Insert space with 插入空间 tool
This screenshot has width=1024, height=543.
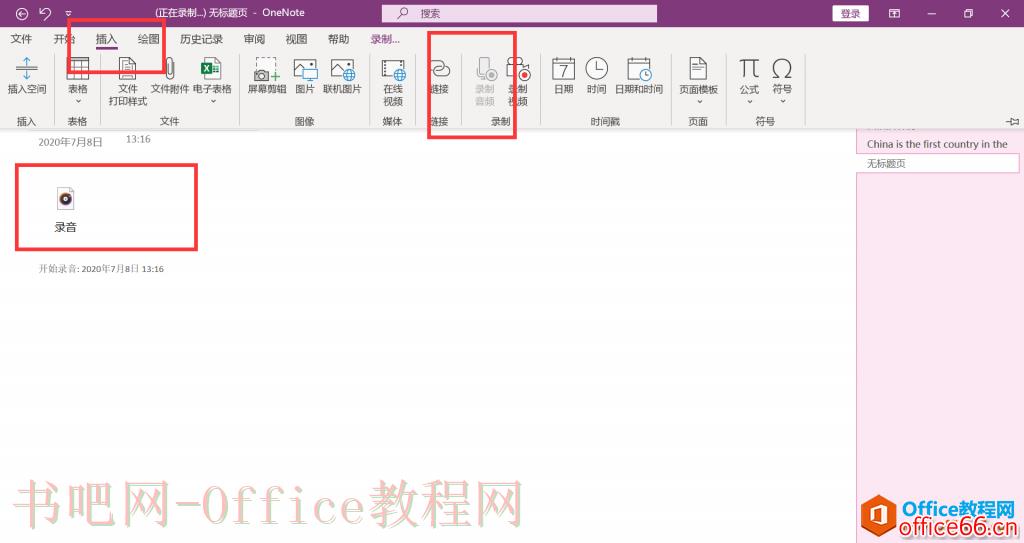click(x=27, y=76)
